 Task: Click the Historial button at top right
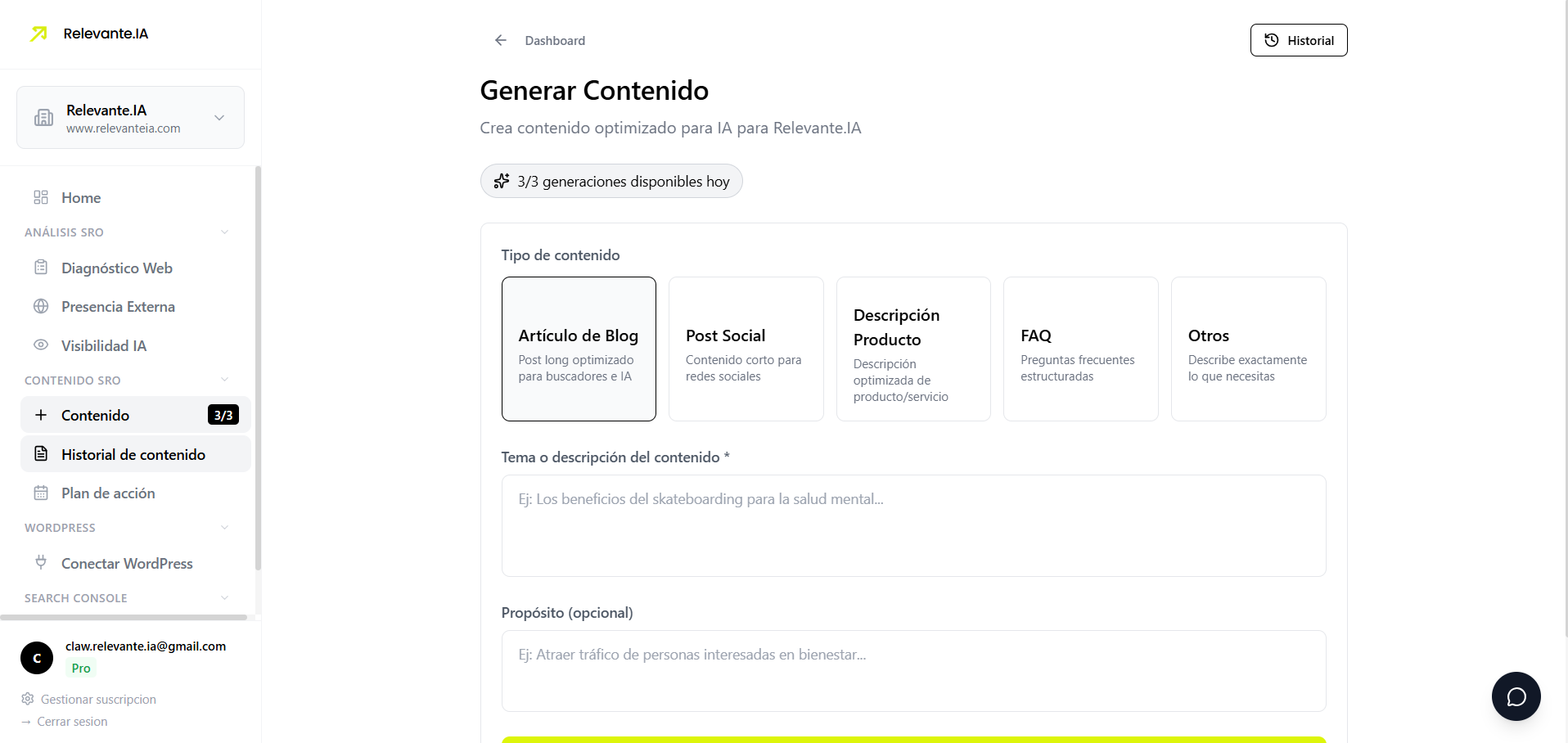pyautogui.click(x=1298, y=40)
